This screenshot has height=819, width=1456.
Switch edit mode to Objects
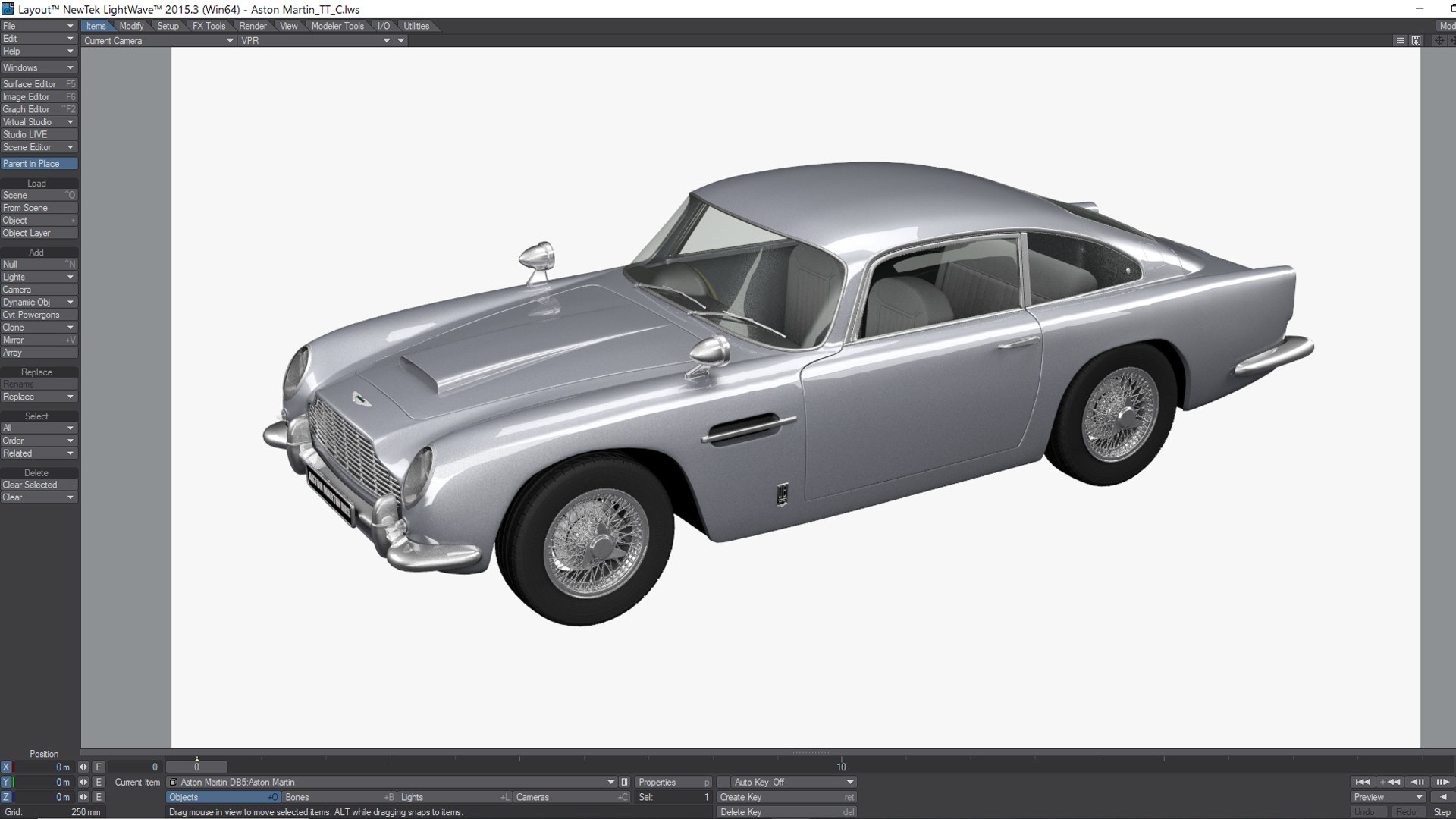tap(223, 798)
